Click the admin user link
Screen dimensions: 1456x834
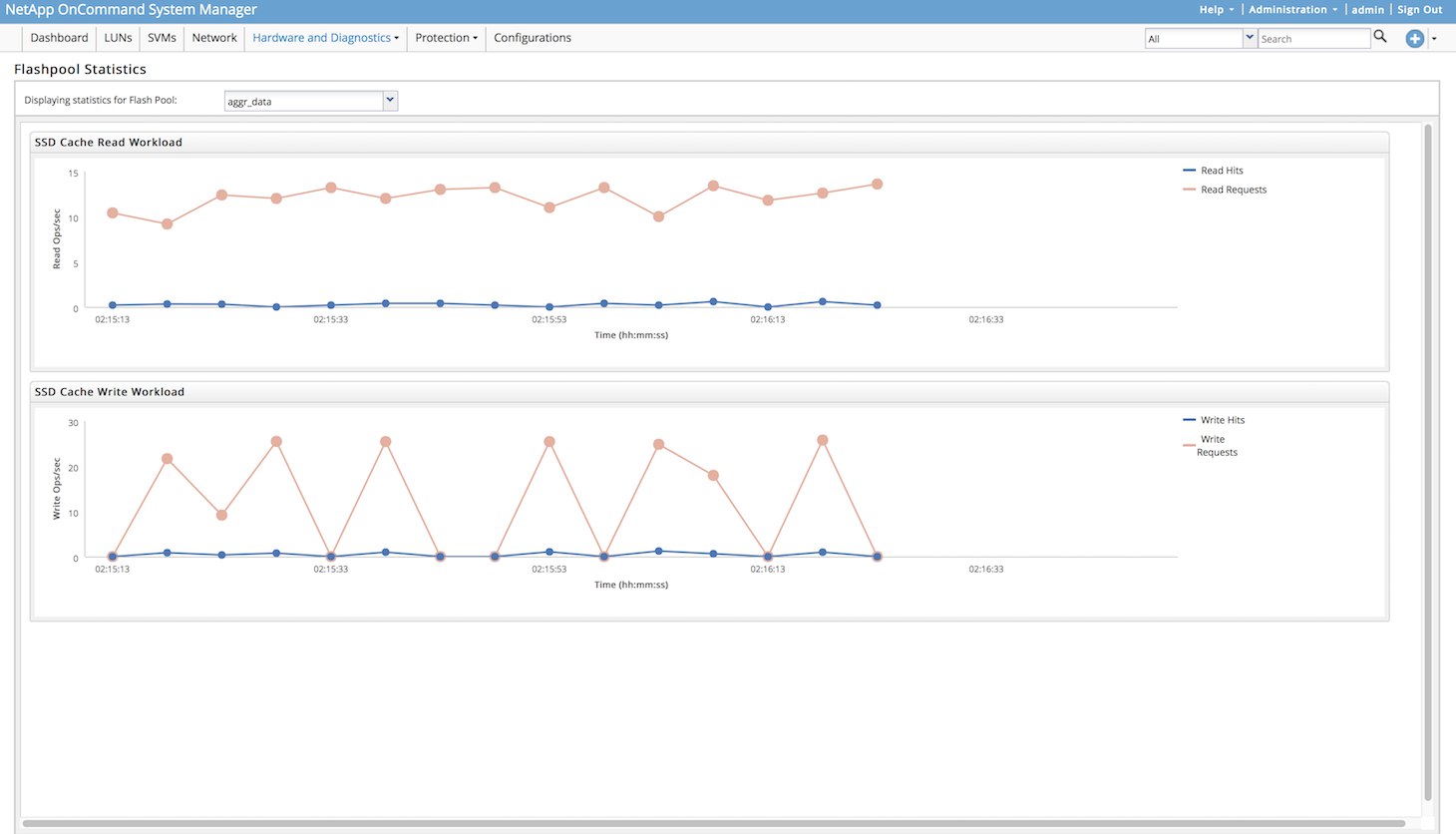click(1367, 10)
